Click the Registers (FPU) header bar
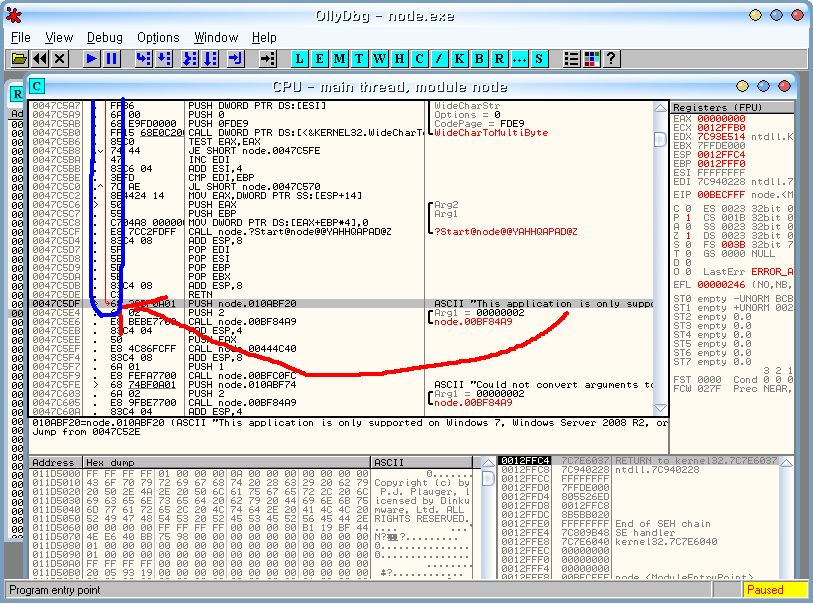 (732, 107)
